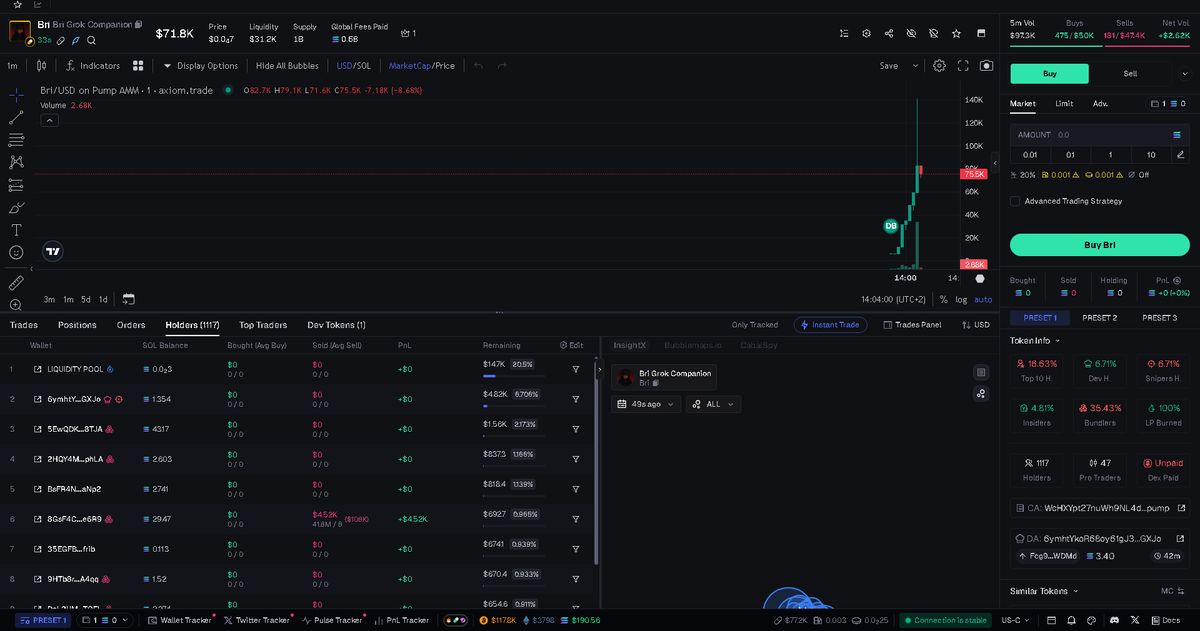The width and height of the screenshot is (1200, 631).
Task: Filter 6ymhtY...GXJo holder row funnel icon
Action: tap(576, 399)
